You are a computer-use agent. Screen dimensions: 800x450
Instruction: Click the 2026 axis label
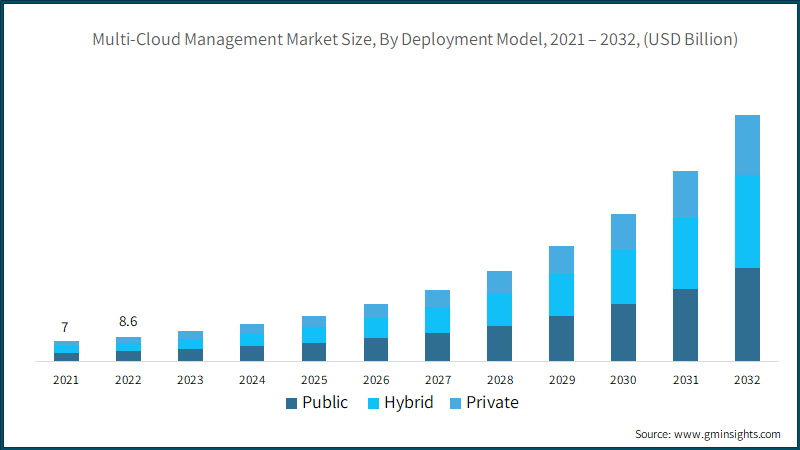coord(376,380)
